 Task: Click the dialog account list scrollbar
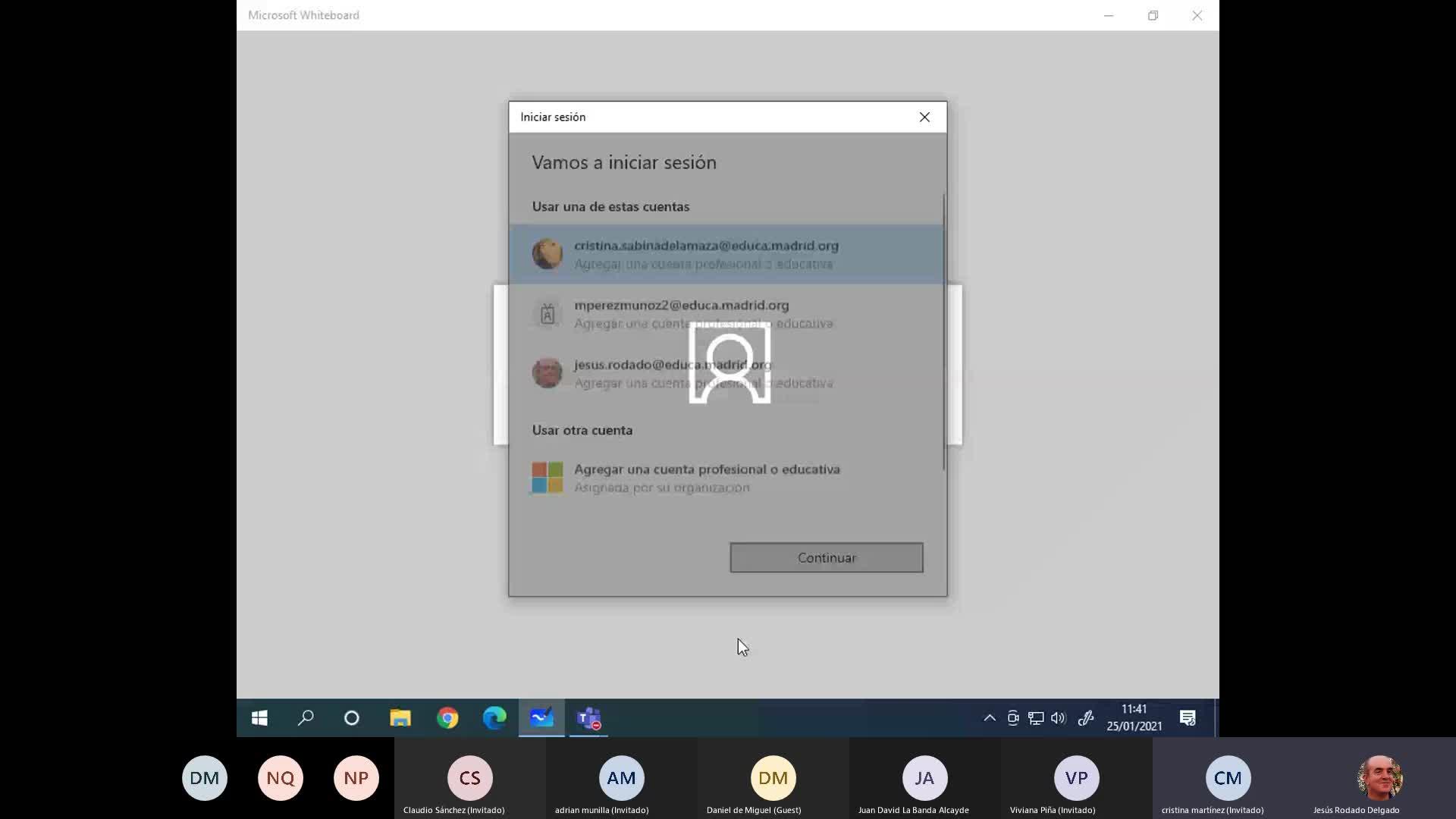point(944,332)
